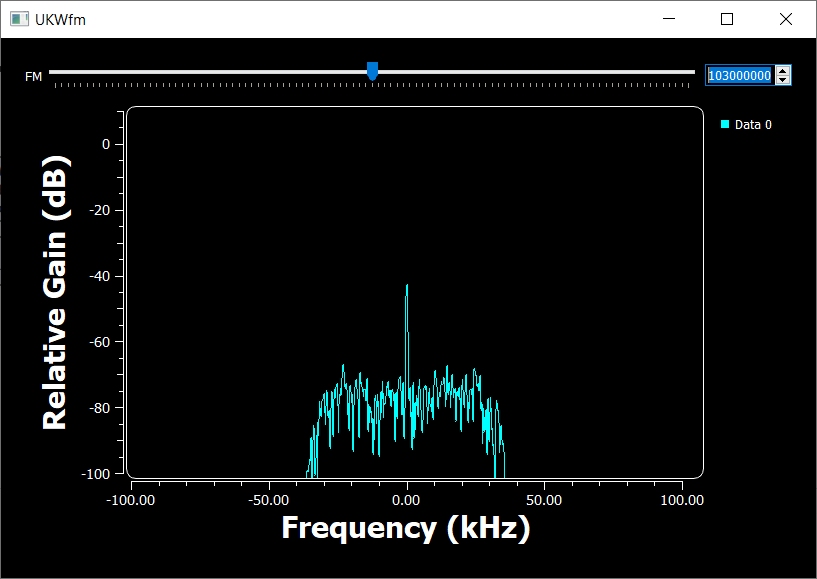Decrease frequency with the spinbox down arrow
Screen dimensions: 817x579
point(783,80)
